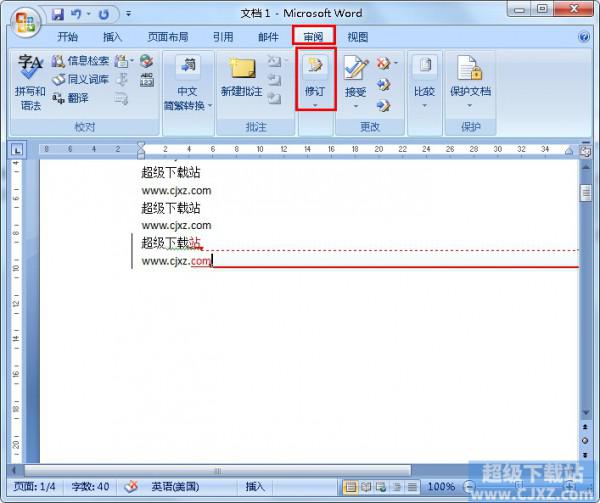The image size is (600, 503).
Task: Expand the 接受 dropdown arrow
Action: (x=356, y=106)
